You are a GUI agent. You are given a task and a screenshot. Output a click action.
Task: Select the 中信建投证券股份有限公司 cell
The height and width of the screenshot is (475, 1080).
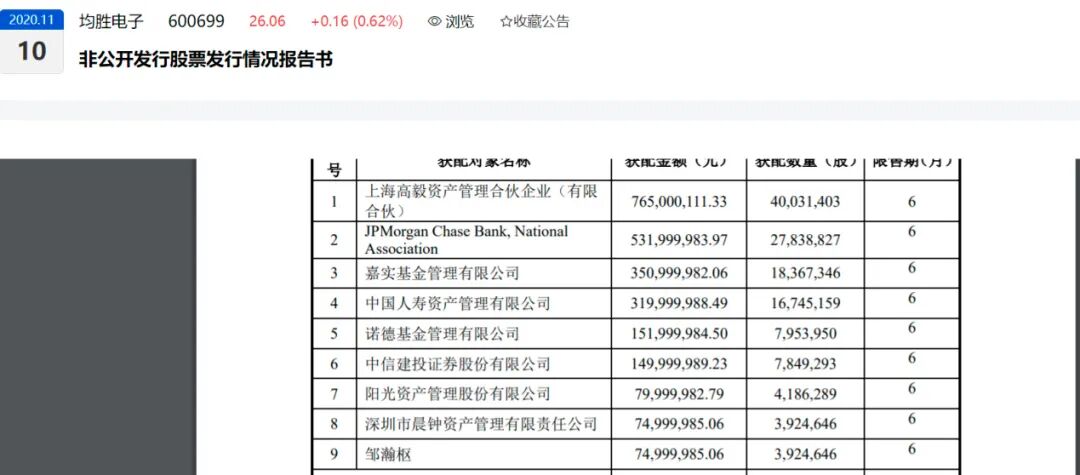tap(484, 363)
